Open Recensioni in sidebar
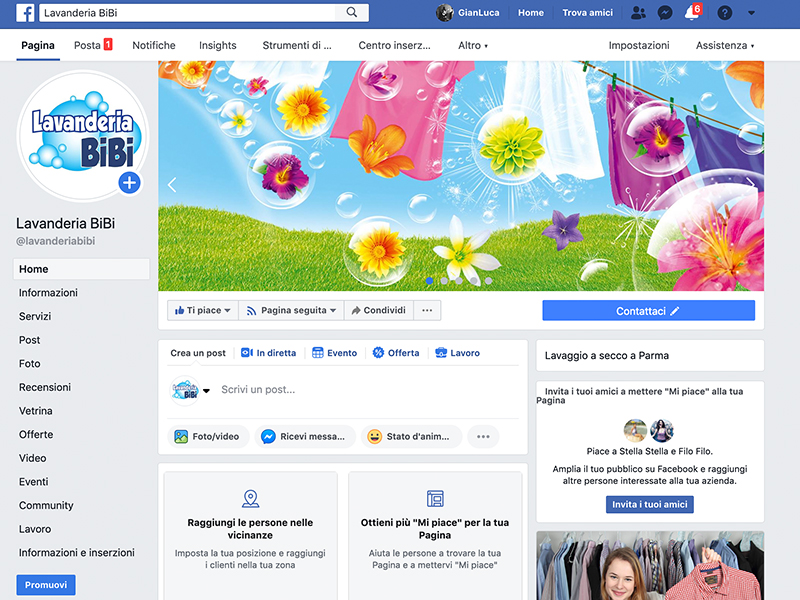This screenshot has width=800, height=600. 45,387
